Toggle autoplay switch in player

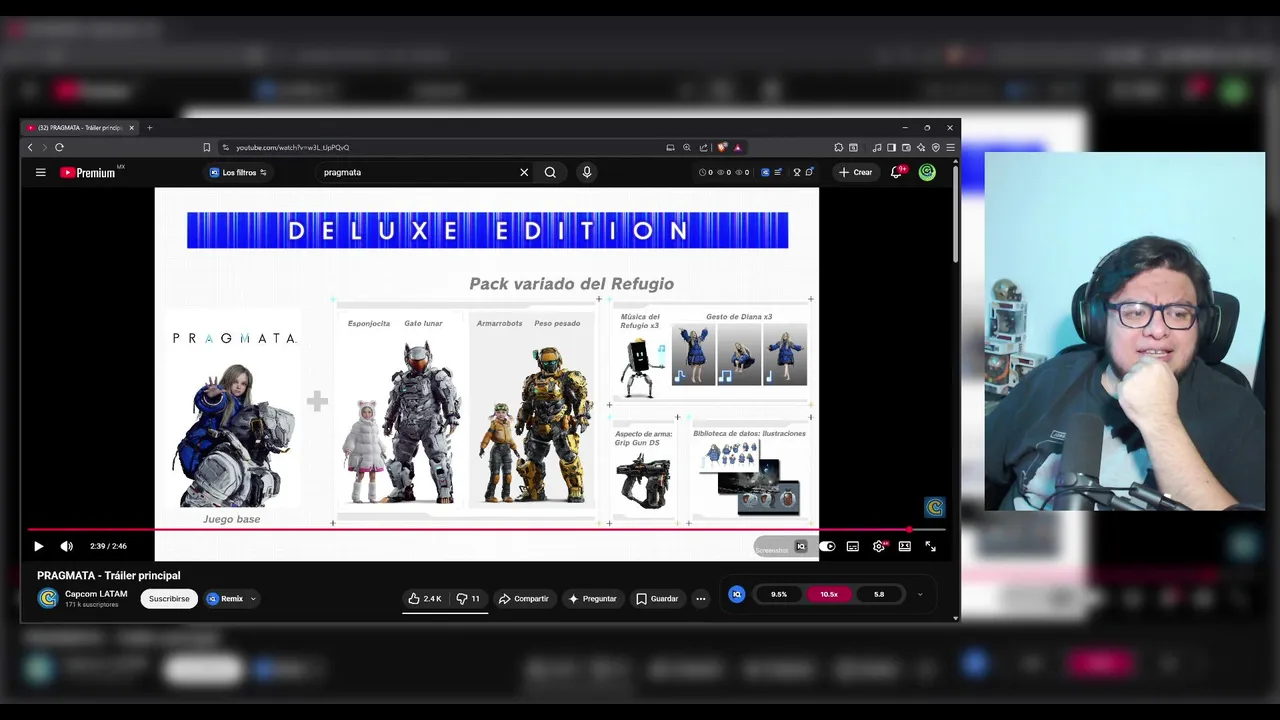tap(827, 546)
